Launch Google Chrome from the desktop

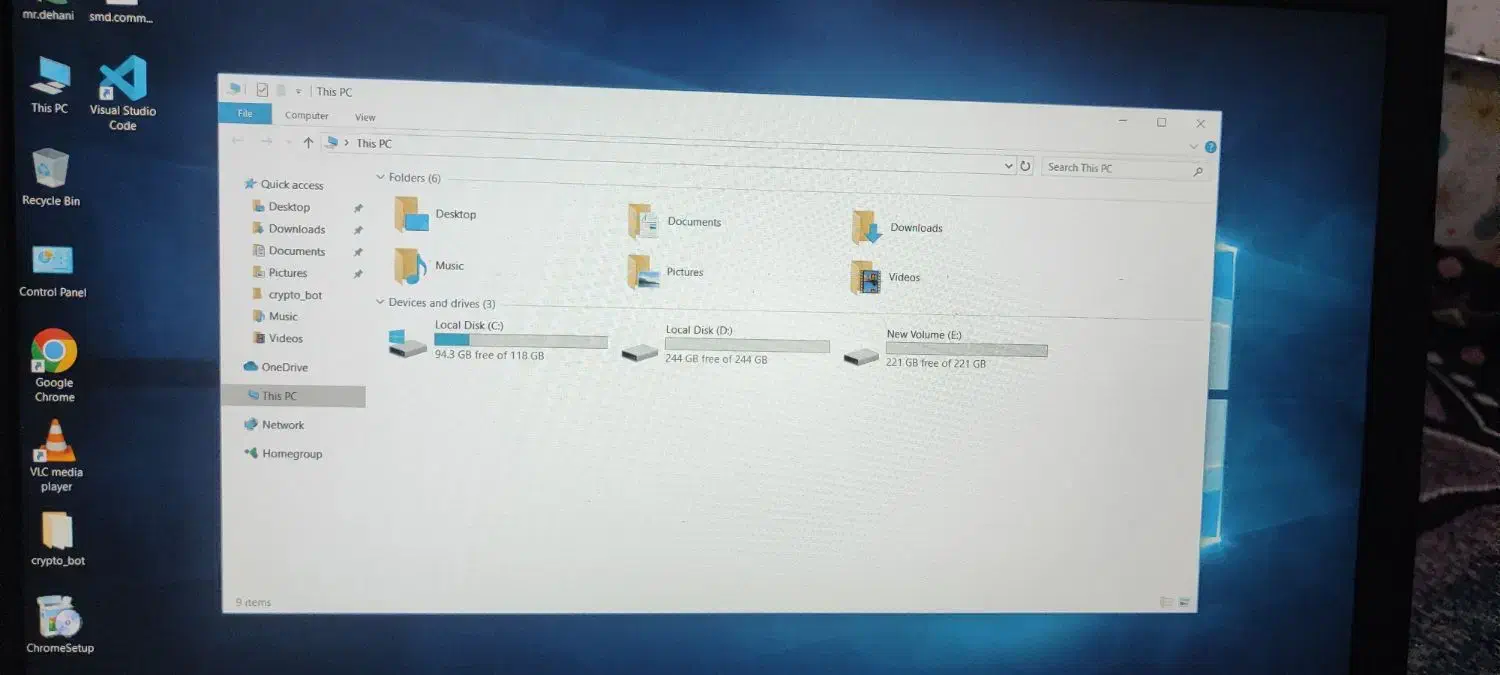pyautogui.click(x=54, y=366)
